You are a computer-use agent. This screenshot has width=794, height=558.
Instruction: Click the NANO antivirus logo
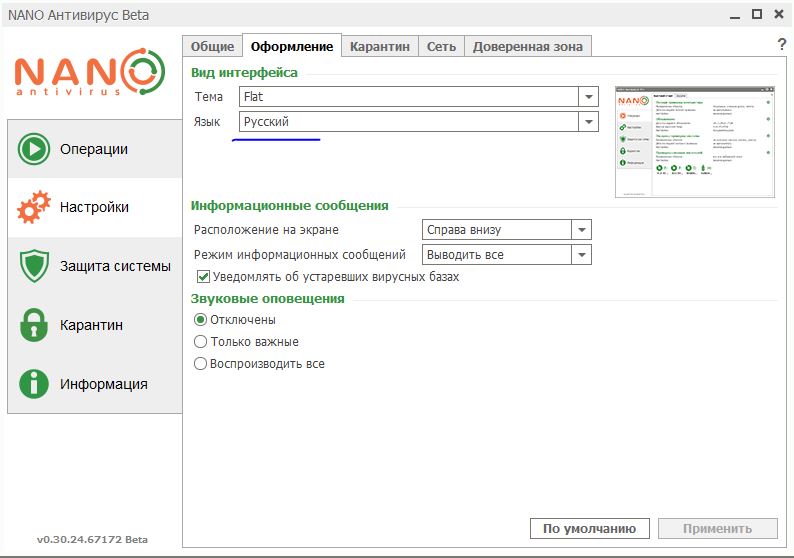click(89, 73)
